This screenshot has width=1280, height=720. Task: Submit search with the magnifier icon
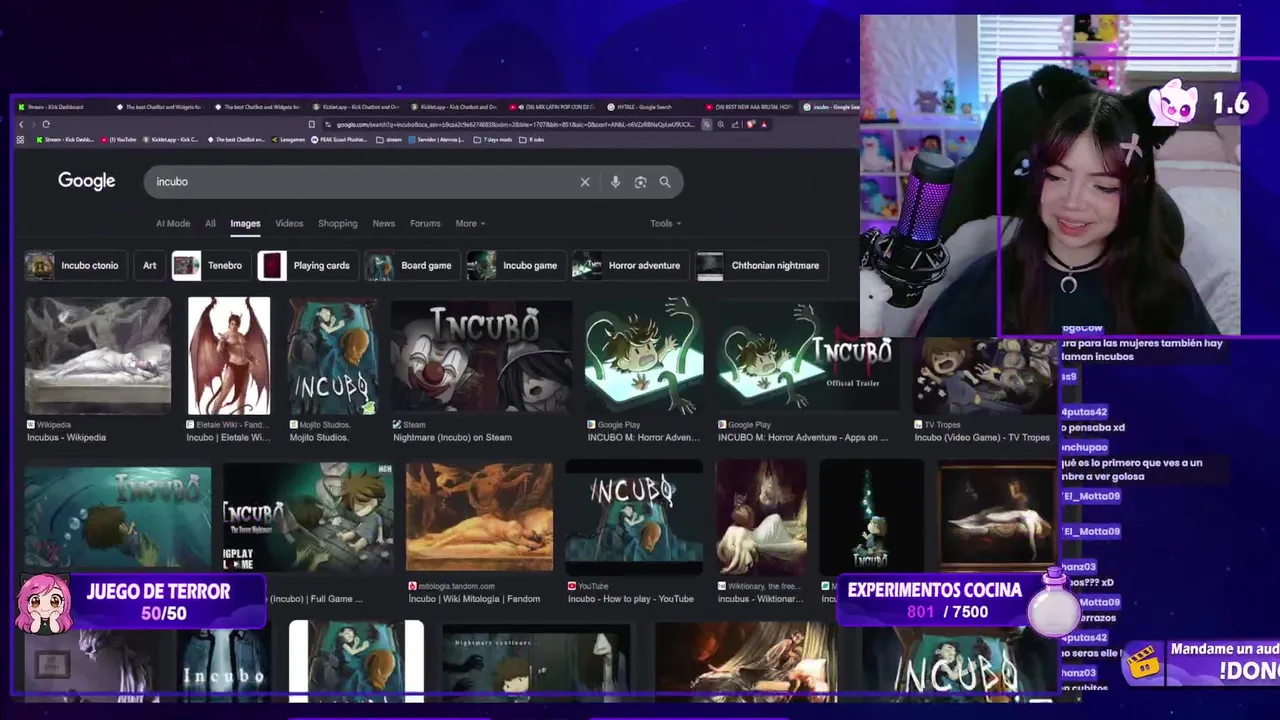point(665,182)
